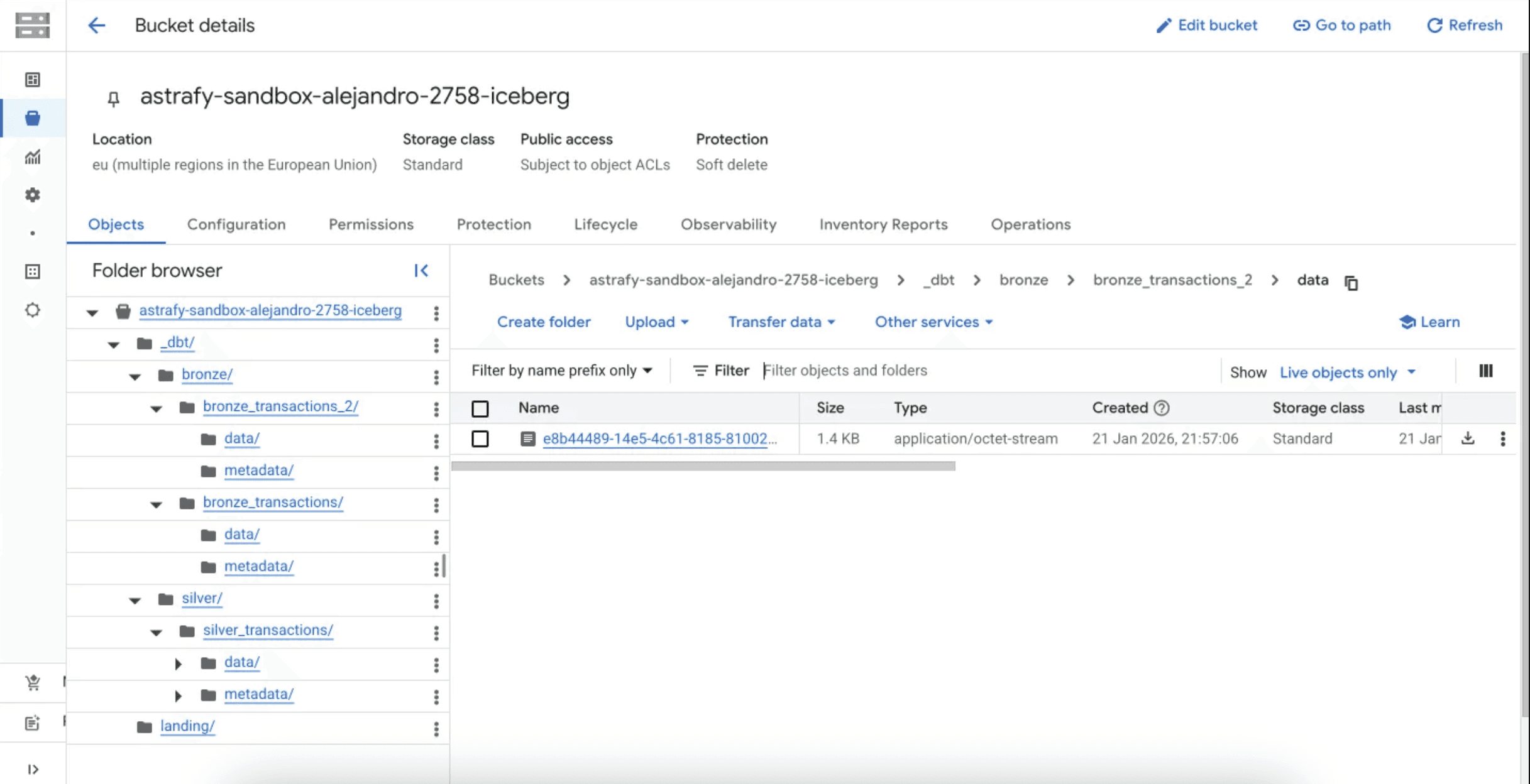The width and height of the screenshot is (1530, 784).
Task: Toggle the select-all checkbox in header
Action: [480, 408]
